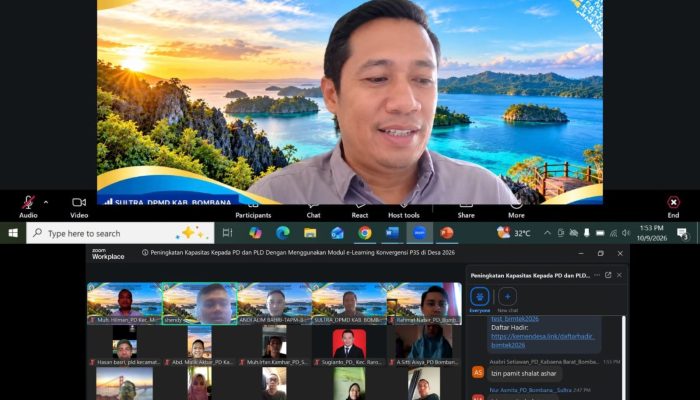Click the chat panel scrollbar

pos(624,357)
